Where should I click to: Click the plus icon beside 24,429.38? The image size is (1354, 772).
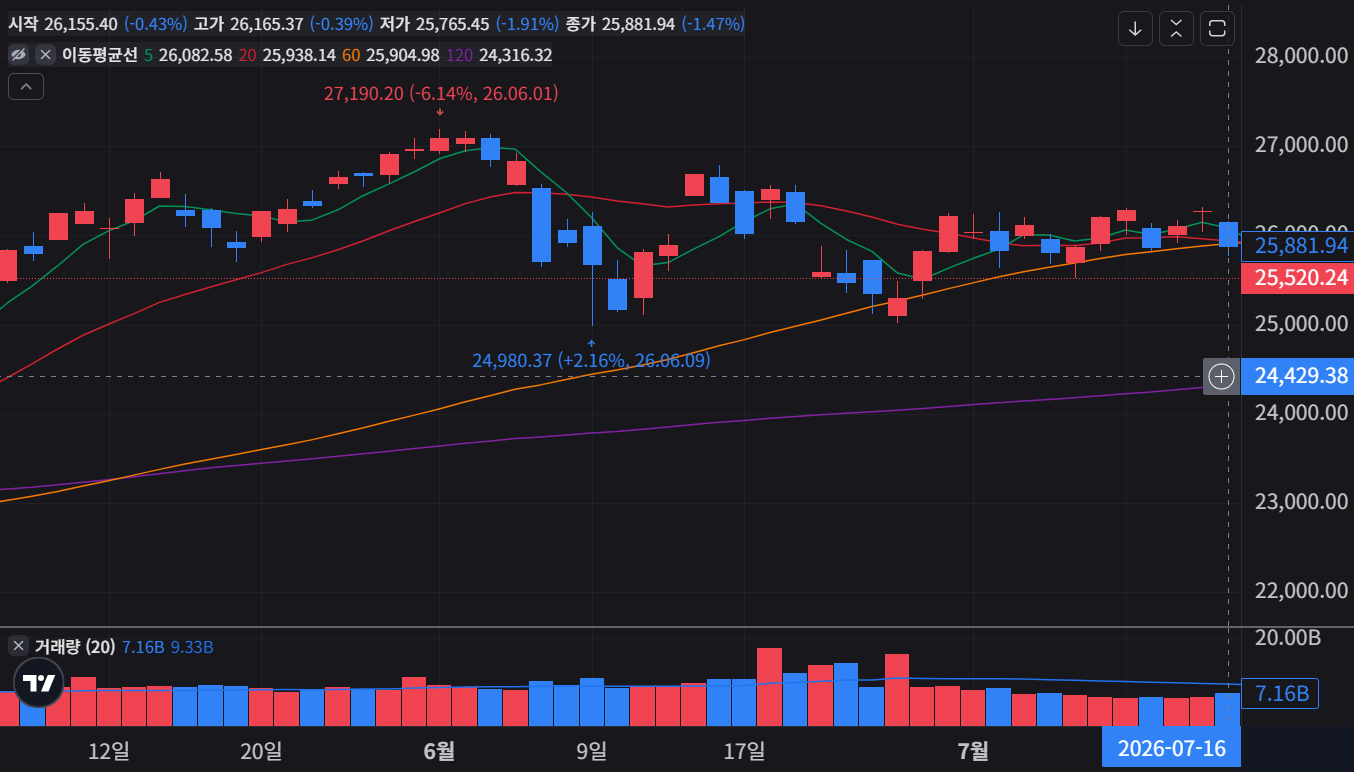click(1221, 377)
